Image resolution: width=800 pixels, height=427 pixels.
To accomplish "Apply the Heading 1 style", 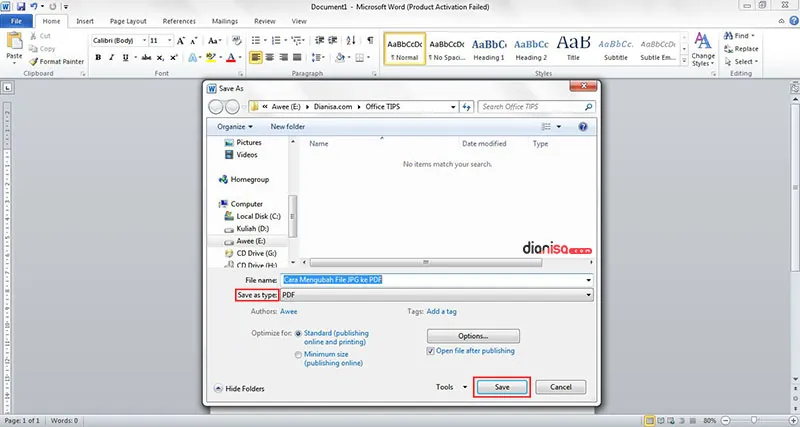I will click(489, 49).
